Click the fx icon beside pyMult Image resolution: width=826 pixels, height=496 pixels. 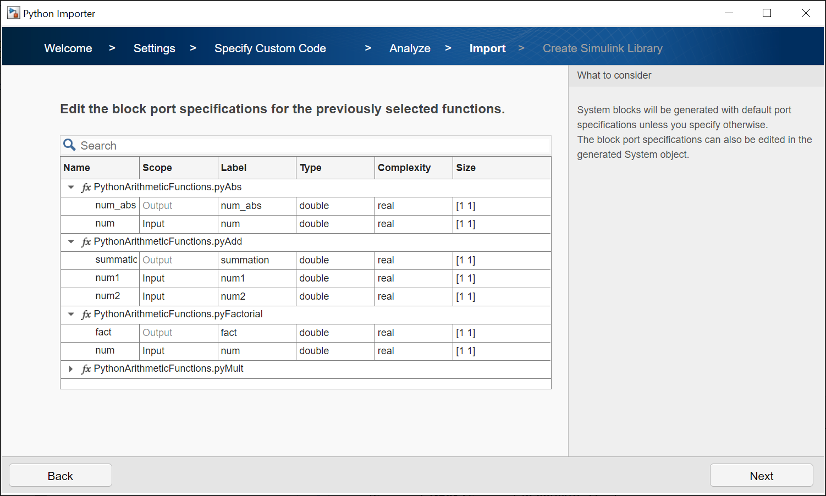(x=86, y=369)
